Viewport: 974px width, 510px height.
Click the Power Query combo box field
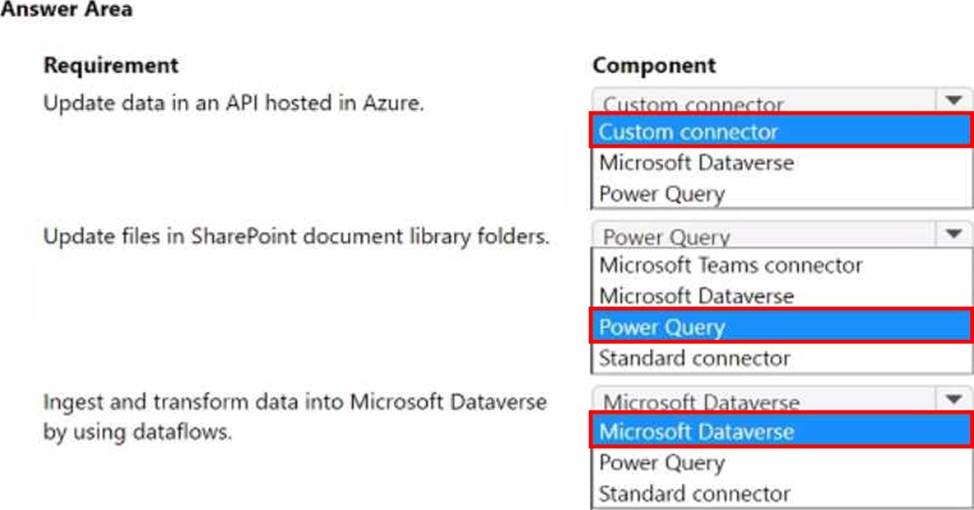click(x=764, y=235)
